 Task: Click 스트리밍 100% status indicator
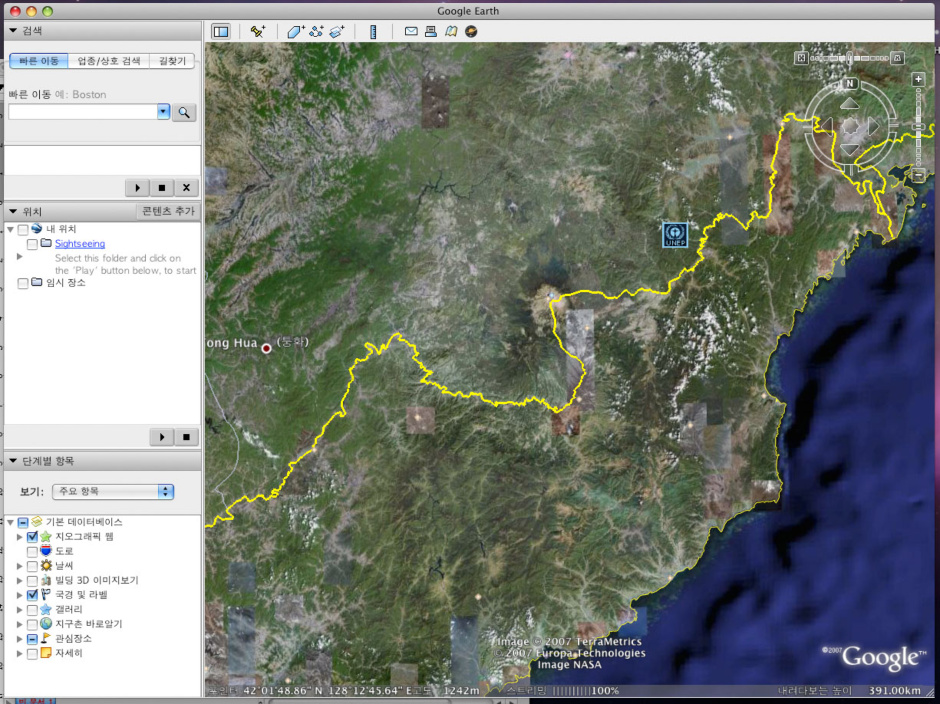pyautogui.click(x=564, y=691)
